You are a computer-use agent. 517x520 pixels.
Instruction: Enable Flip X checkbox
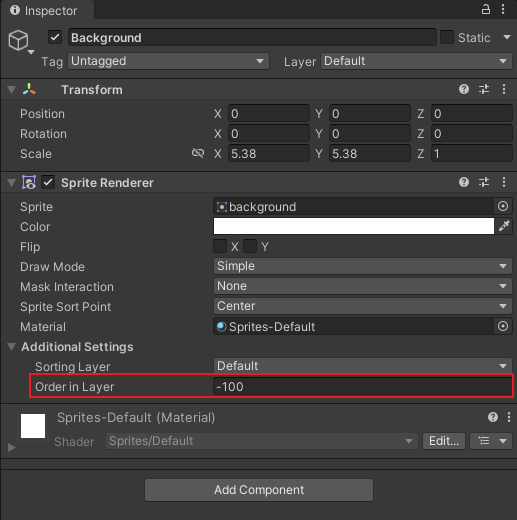pyautogui.click(x=220, y=246)
